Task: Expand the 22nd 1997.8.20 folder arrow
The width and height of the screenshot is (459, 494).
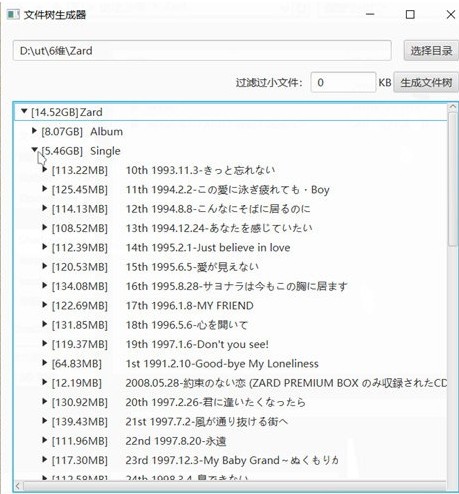Action: (x=44, y=440)
